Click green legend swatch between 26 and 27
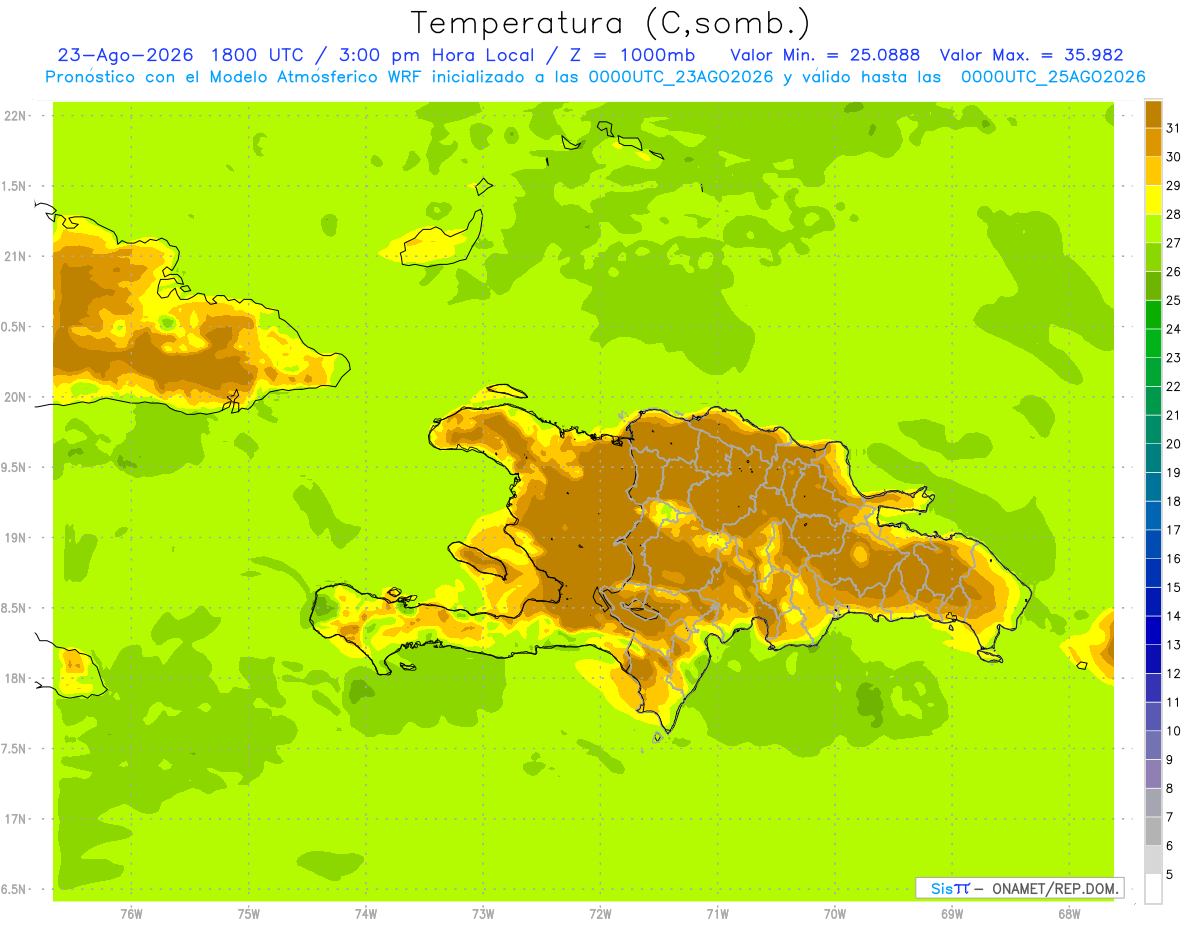This screenshot has height=927, width=1200. (1153, 256)
